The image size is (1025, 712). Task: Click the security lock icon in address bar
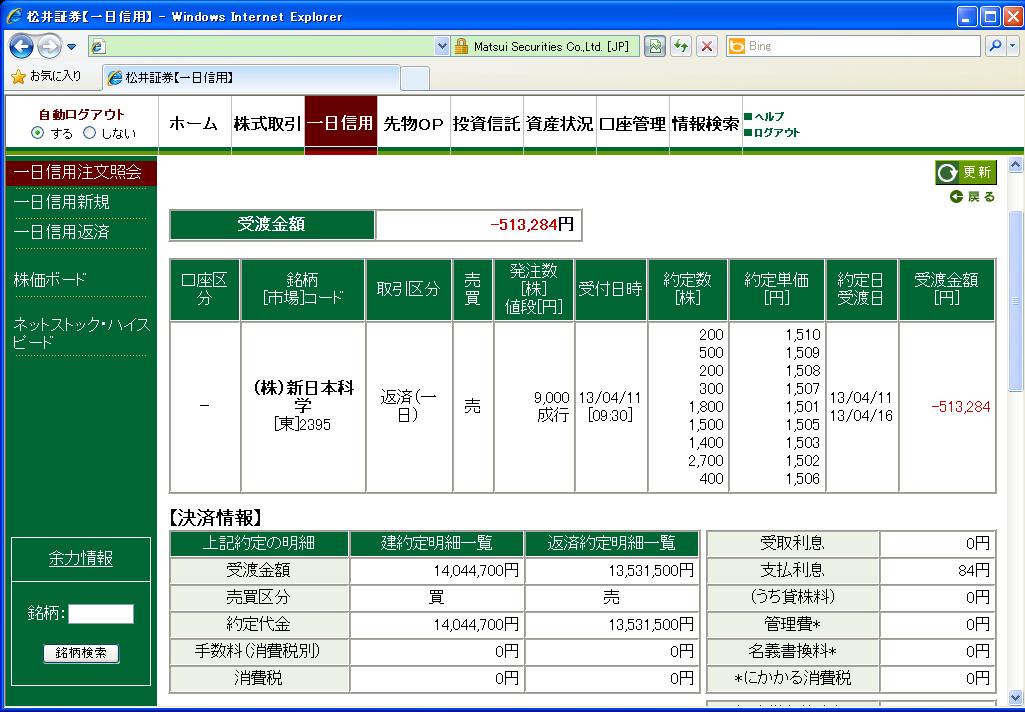coord(461,46)
